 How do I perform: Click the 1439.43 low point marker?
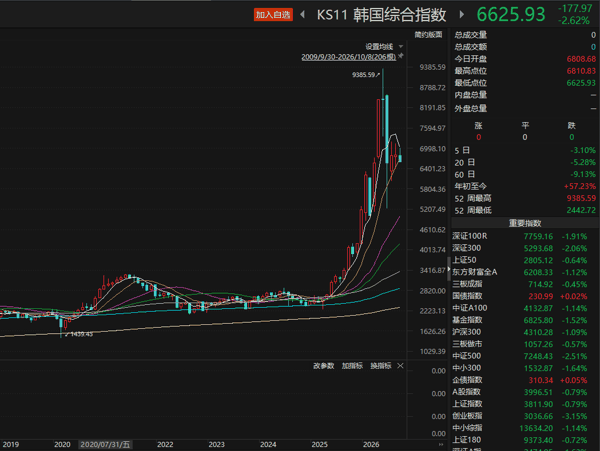79,334
